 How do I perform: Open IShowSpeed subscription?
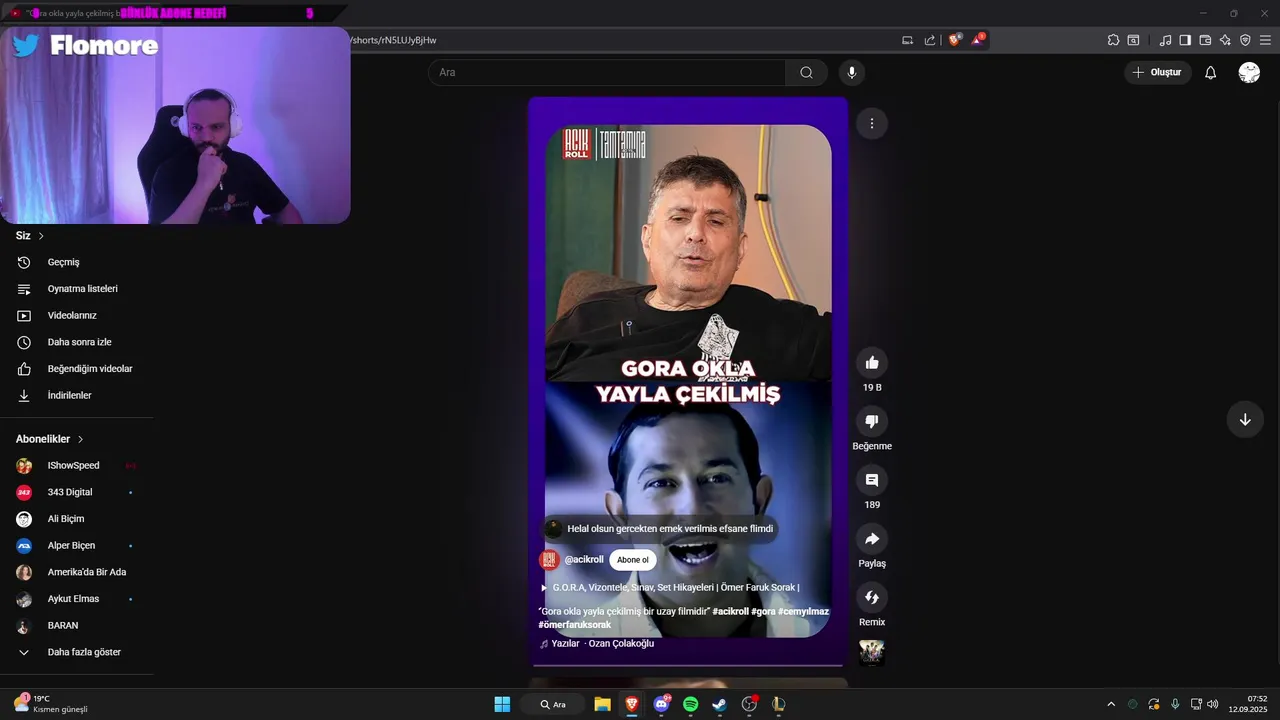tap(77, 466)
